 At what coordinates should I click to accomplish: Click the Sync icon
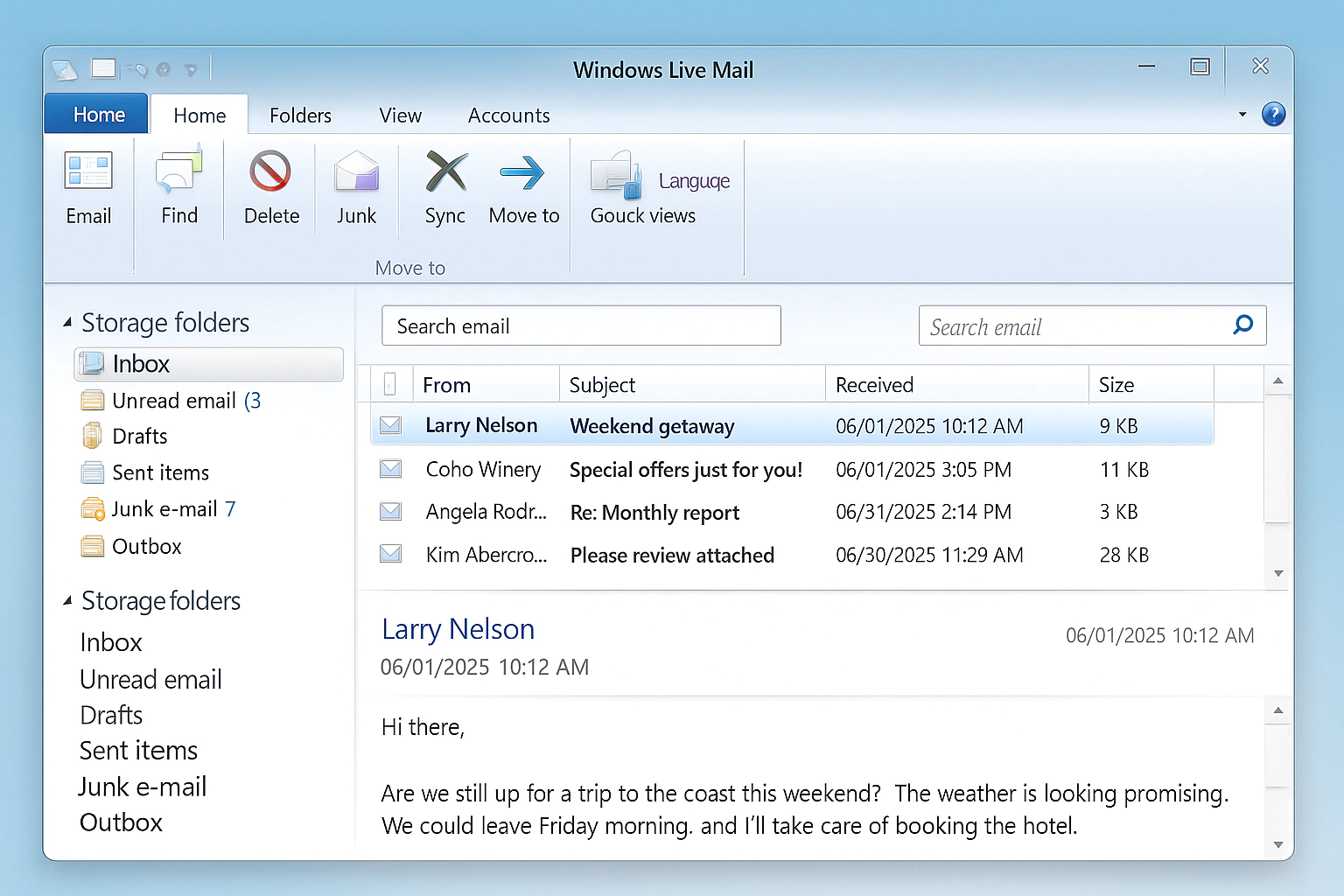(x=445, y=171)
